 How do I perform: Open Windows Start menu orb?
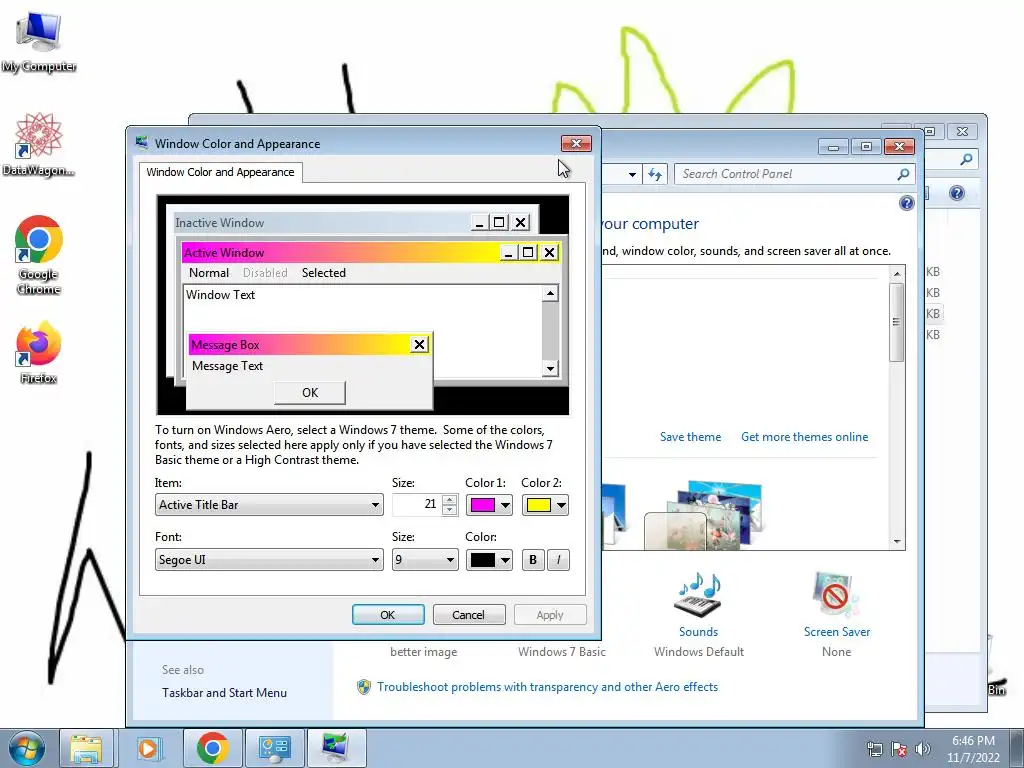[x=26, y=748]
